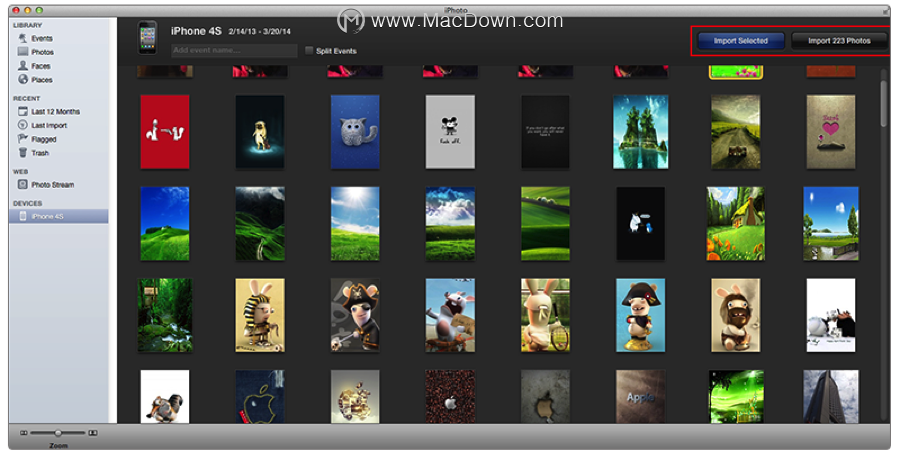Open the Places globe icon
This screenshot has width=900, height=453.
click(23, 79)
